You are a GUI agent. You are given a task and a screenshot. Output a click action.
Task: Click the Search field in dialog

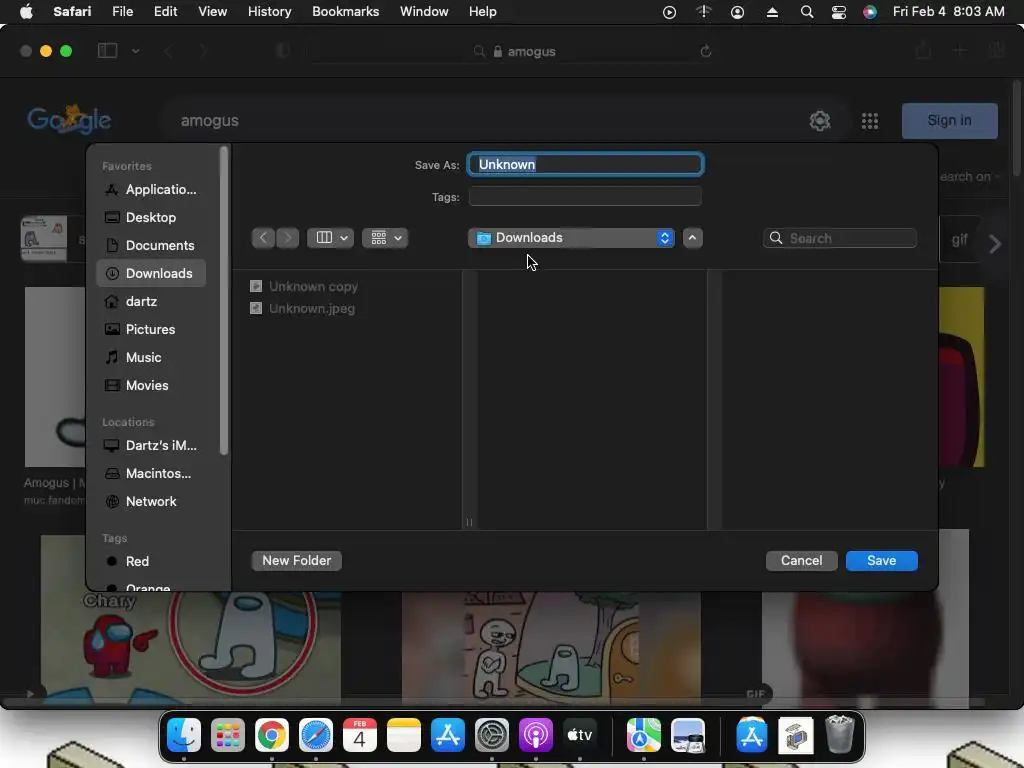pos(840,238)
